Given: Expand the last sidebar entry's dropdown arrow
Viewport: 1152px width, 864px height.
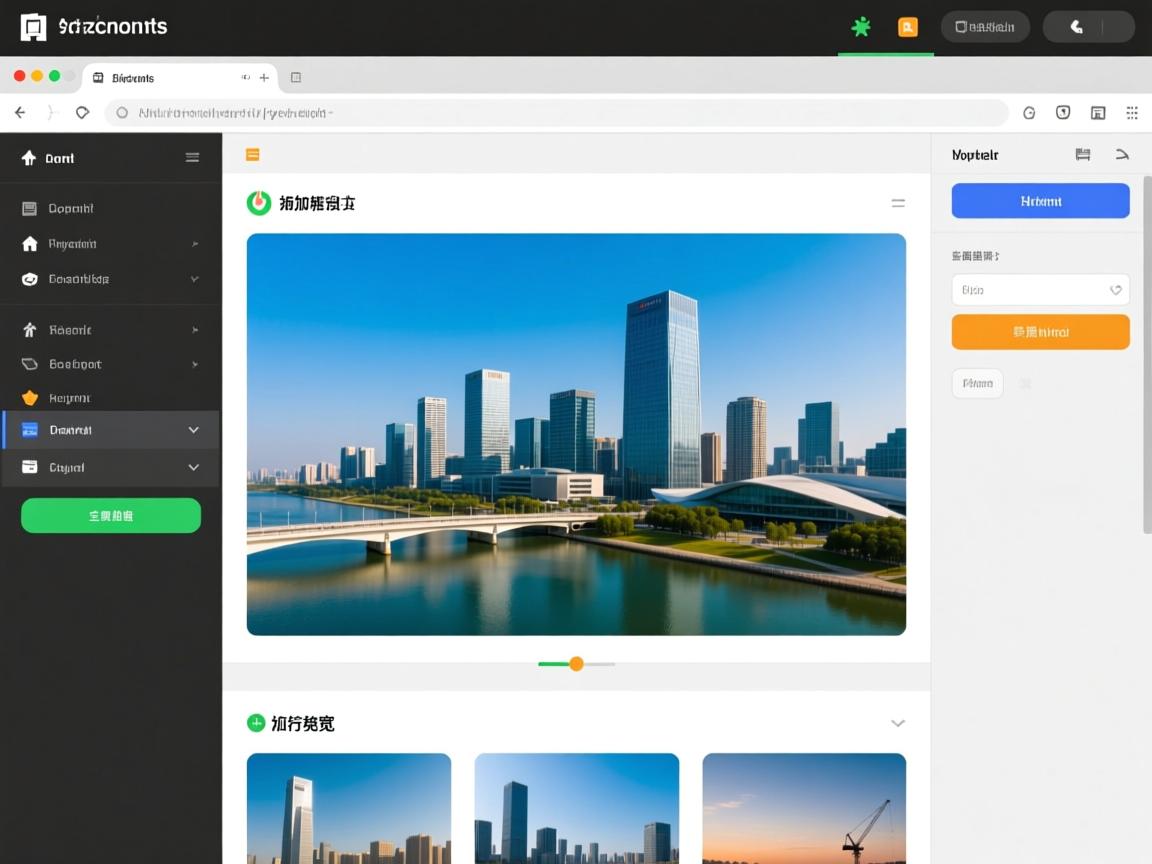Looking at the screenshot, I should click(x=193, y=467).
